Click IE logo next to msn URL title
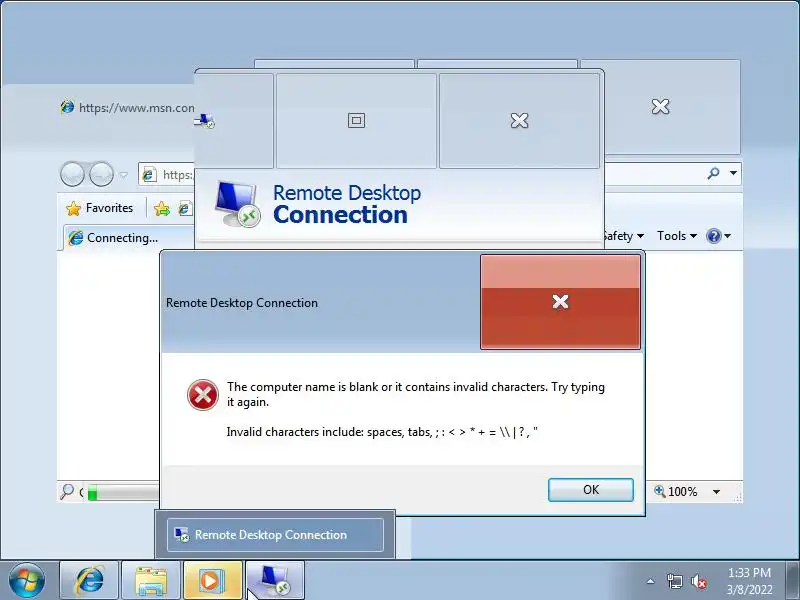 coord(67,107)
